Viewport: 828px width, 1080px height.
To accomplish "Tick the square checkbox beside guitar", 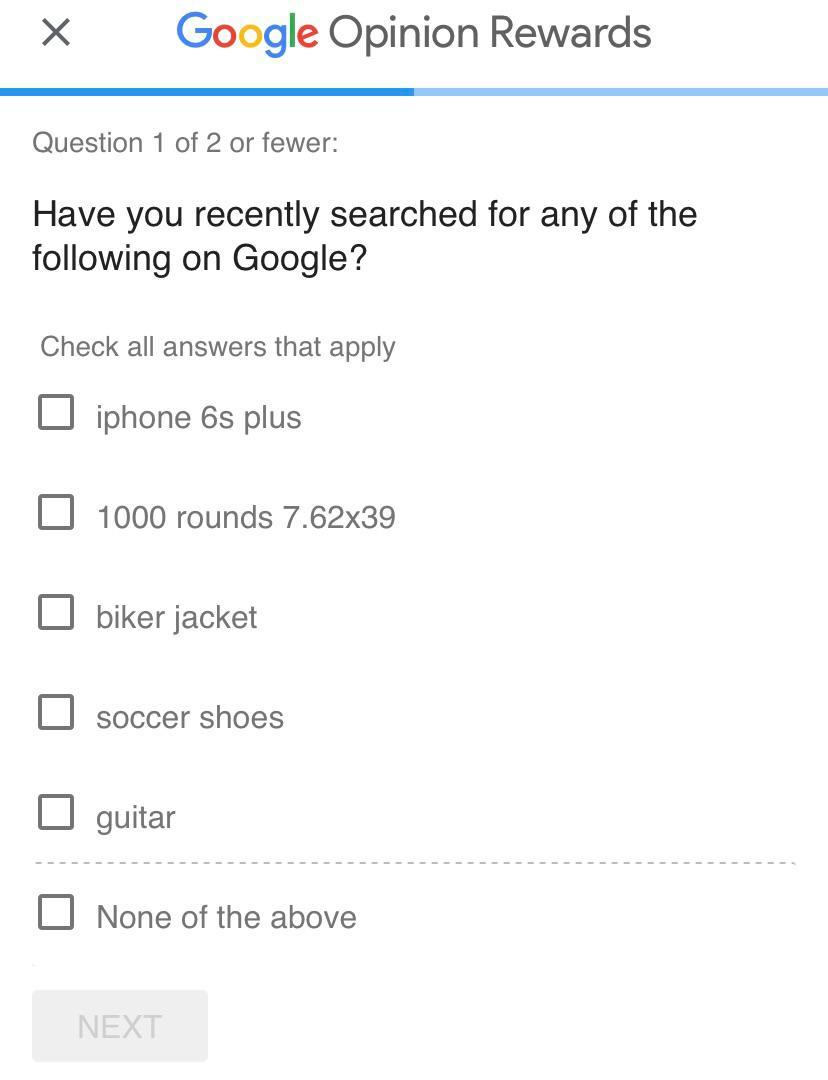I will [x=56, y=812].
